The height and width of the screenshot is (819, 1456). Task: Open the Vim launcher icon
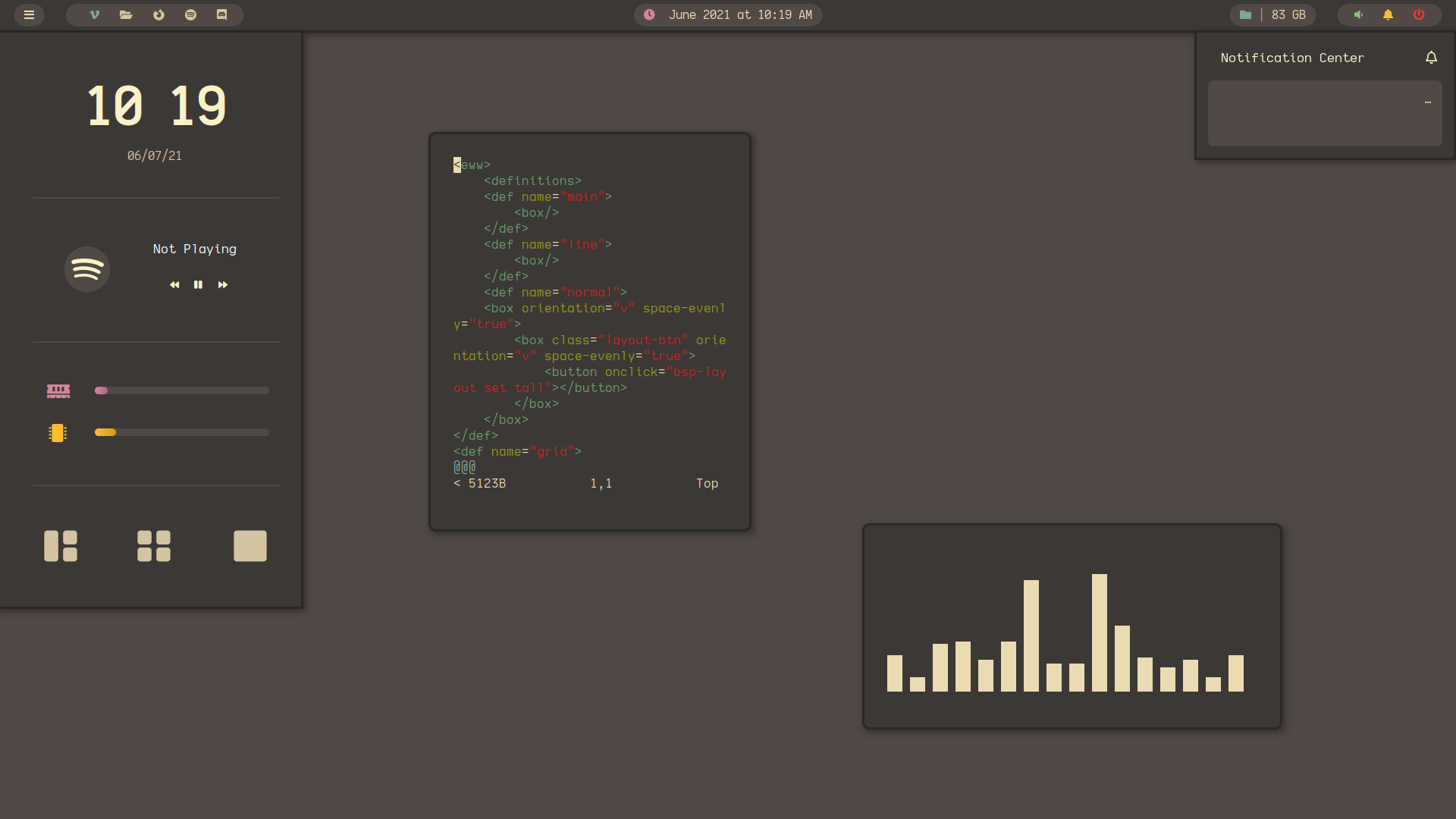tap(94, 14)
